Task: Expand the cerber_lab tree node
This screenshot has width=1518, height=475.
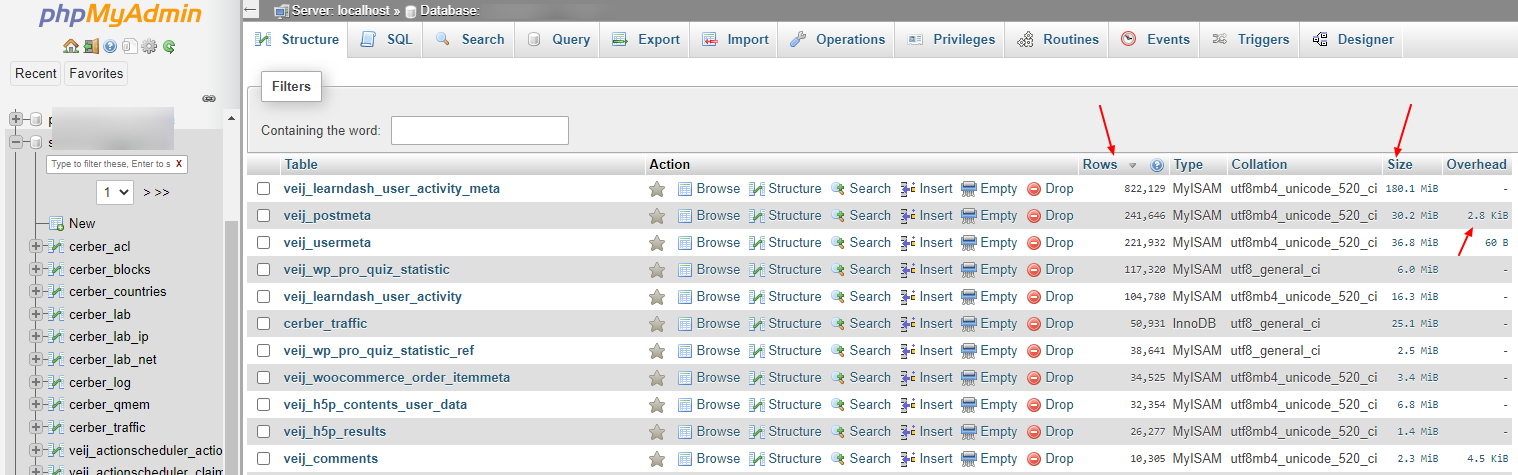Action: click(36, 314)
